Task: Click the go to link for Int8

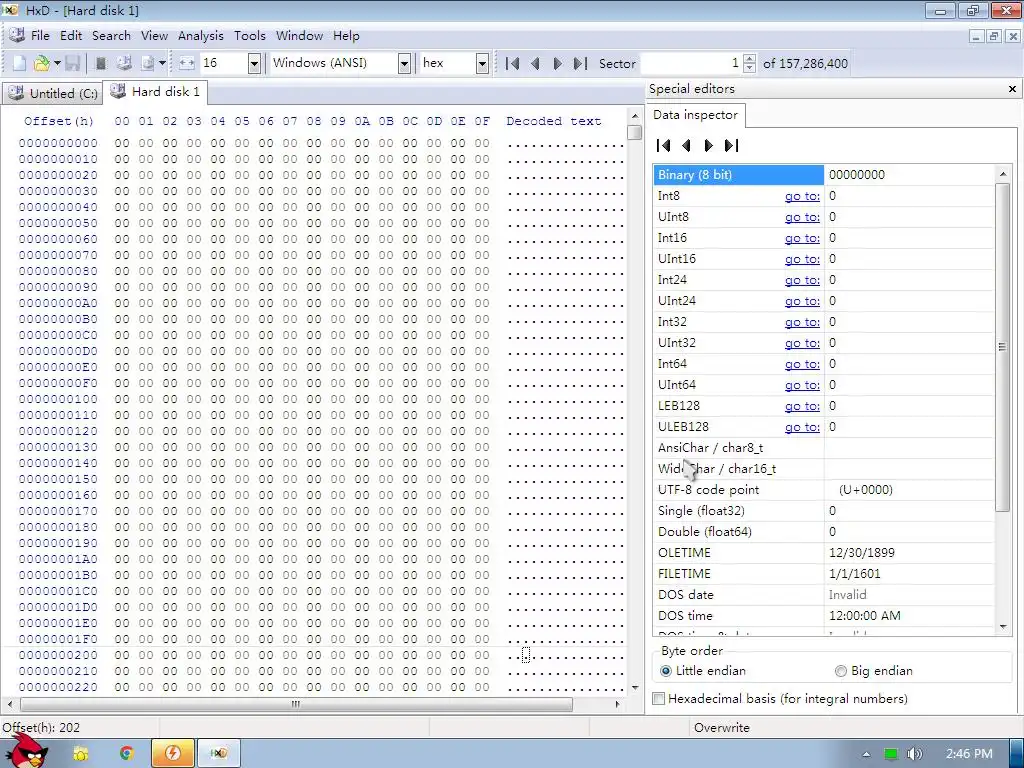Action: click(802, 196)
